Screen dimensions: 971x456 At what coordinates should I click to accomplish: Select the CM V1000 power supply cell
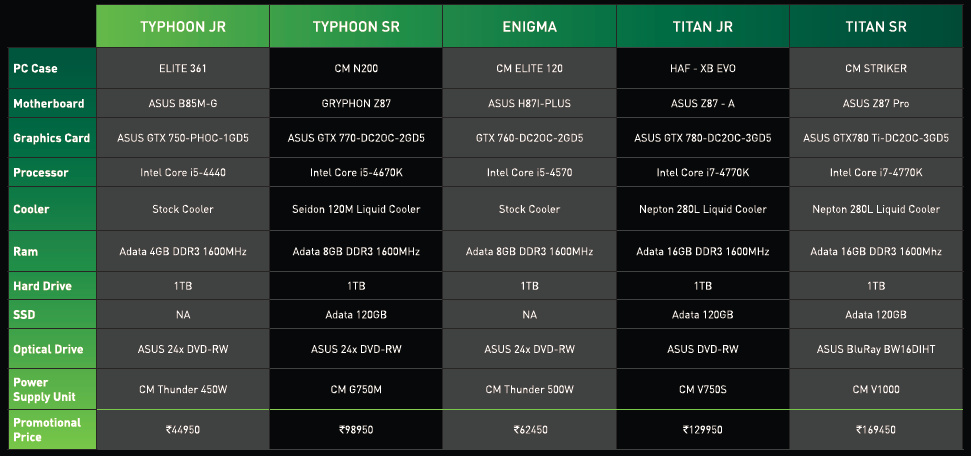coord(876,389)
